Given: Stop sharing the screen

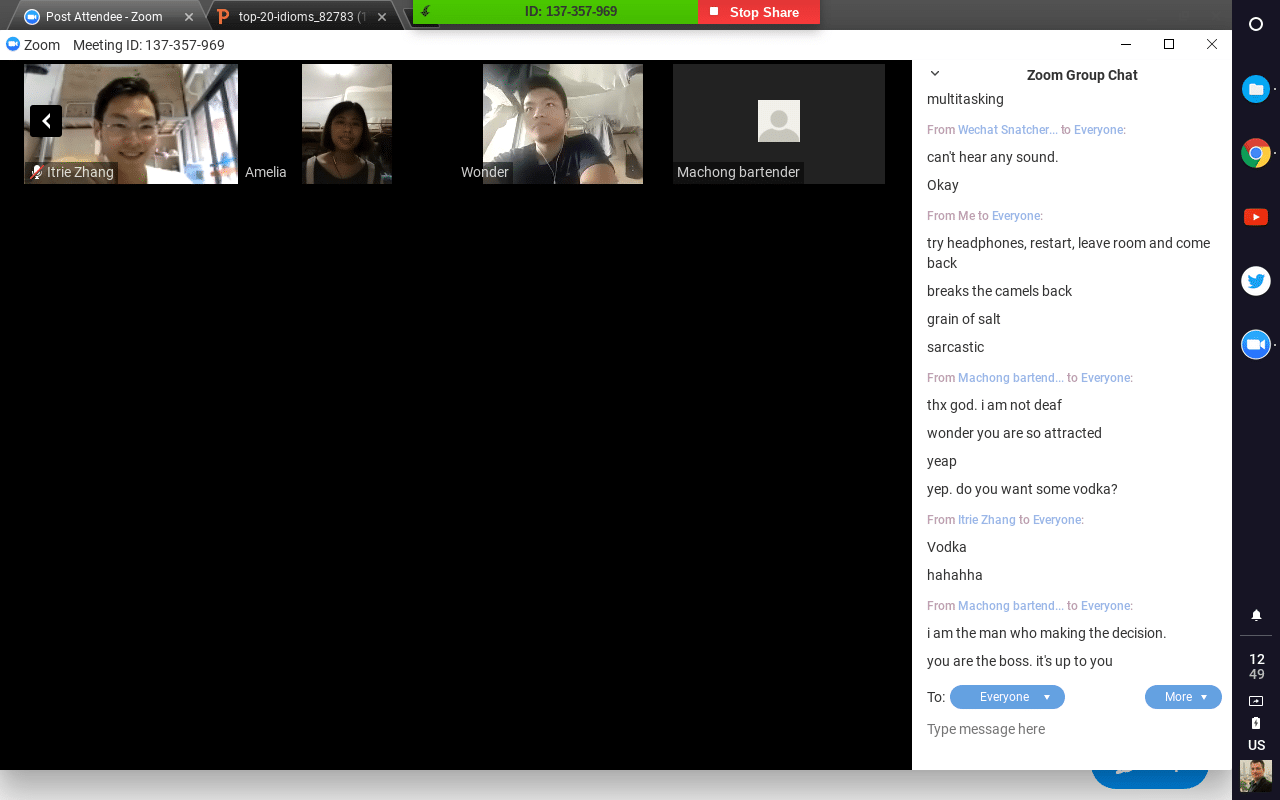Looking at the screenshot, I should [x=759, y=12].
